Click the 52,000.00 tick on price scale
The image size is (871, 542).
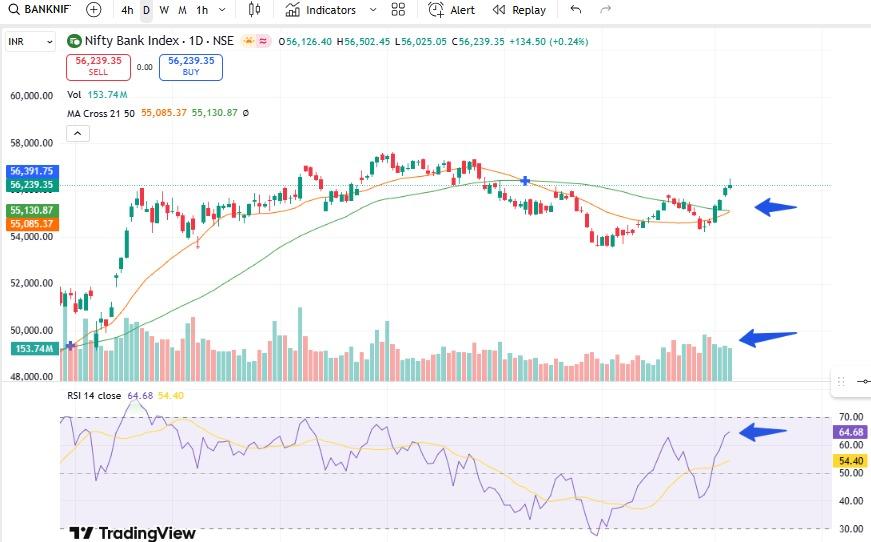[32, 283]
